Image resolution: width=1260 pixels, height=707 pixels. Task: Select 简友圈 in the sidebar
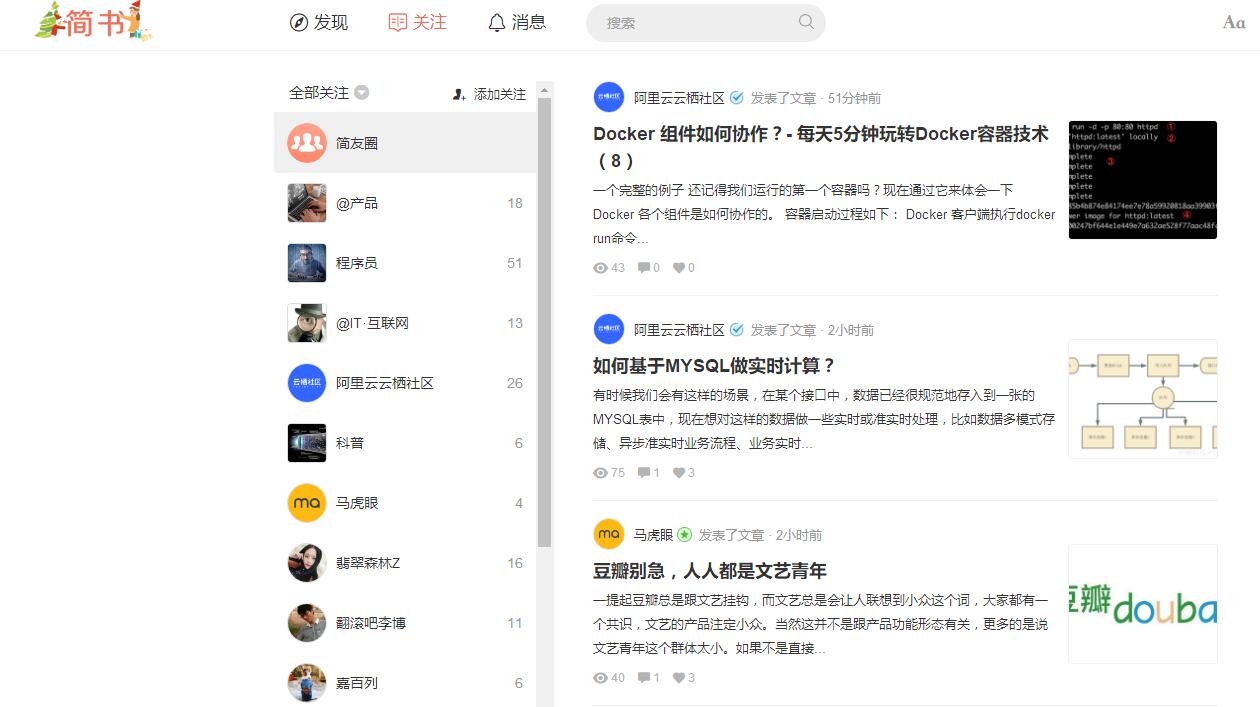(405, 143)
